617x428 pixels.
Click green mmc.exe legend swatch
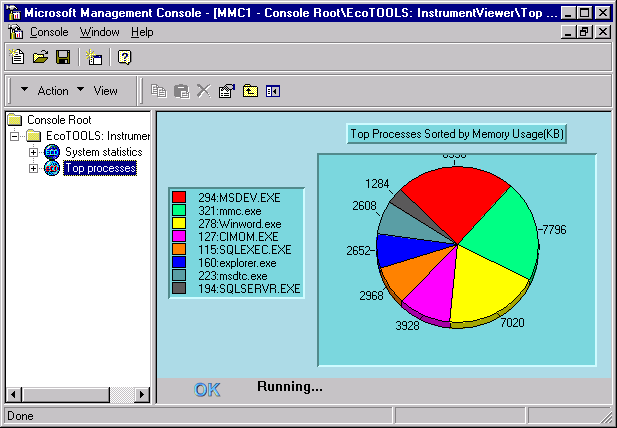[x=179, y=210]
